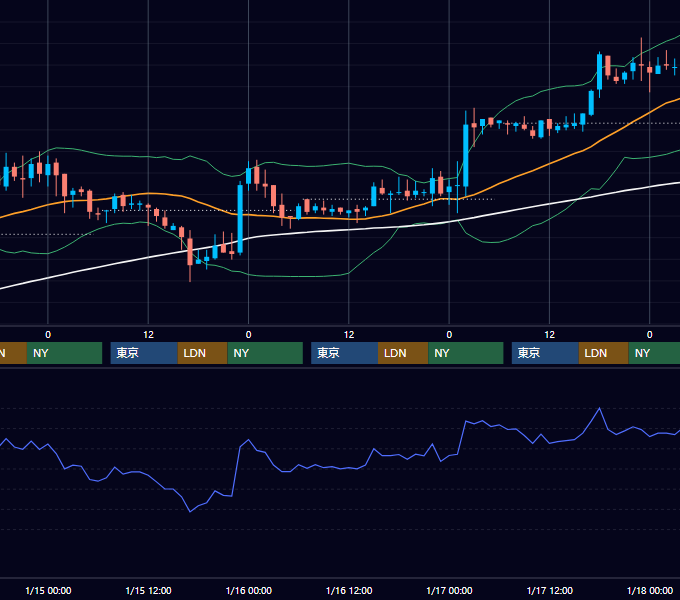
Task: Click hour label 12 above 1/17 東京 block
Action: 549,335
